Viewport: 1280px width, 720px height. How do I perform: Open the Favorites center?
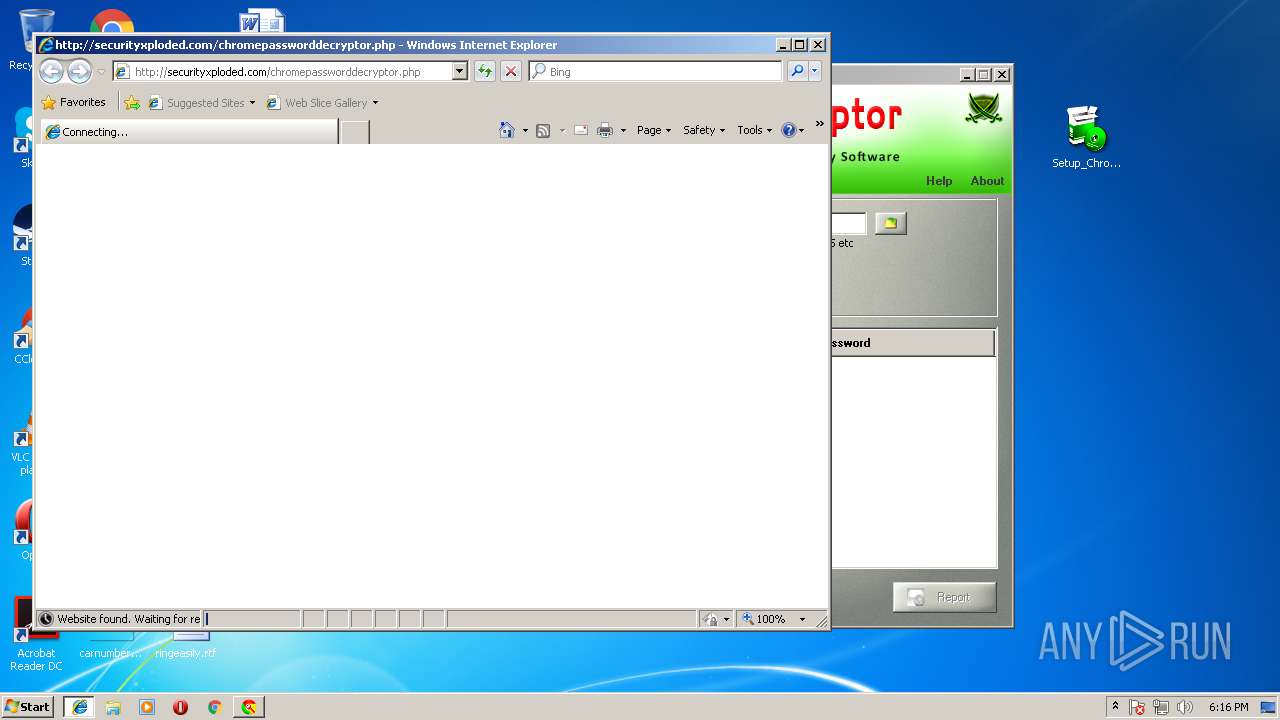click(73, 102)
